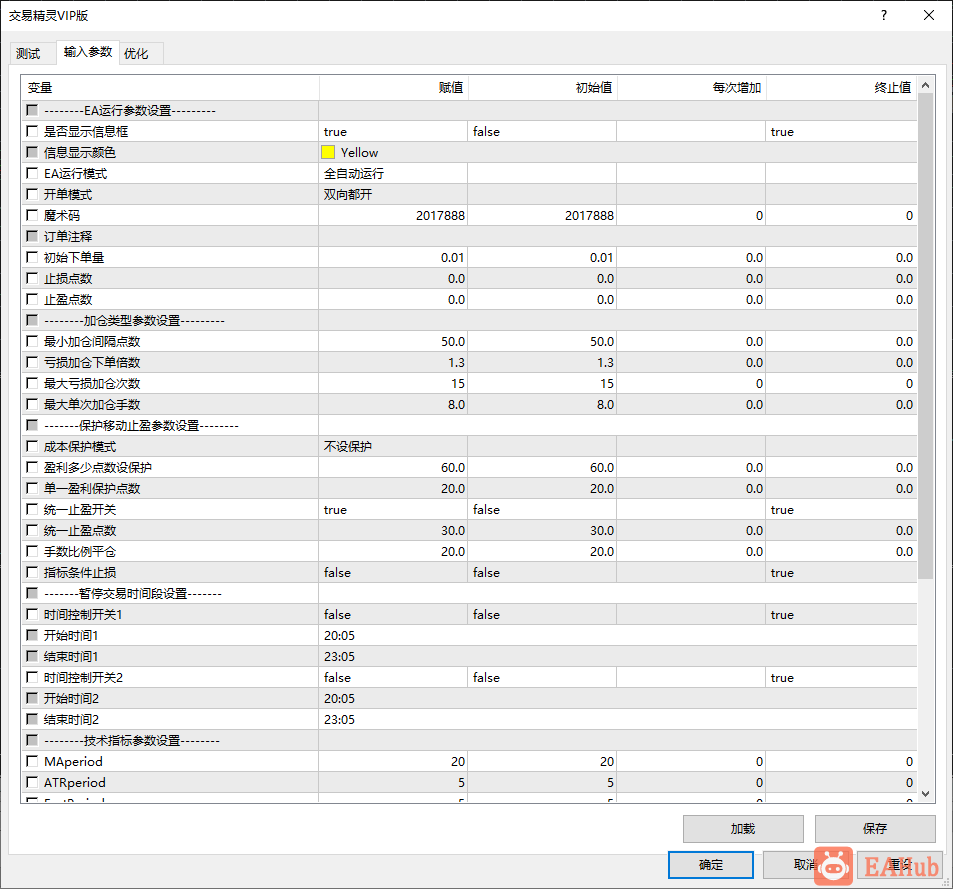The width and height of the screenshot is (953, 892).
Task: Check the 最大亏损加仓次数 checkbox
Action: point(32,383)
